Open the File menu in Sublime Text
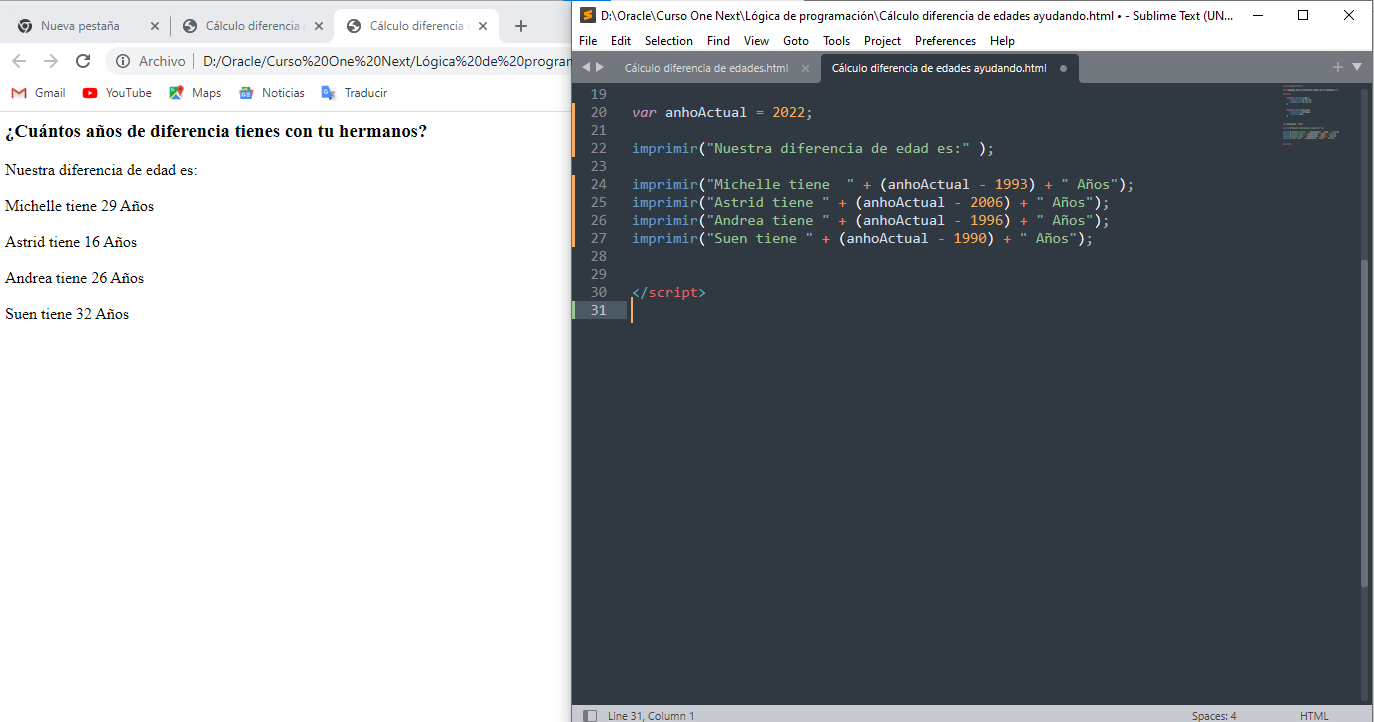 tap(588, 41)
